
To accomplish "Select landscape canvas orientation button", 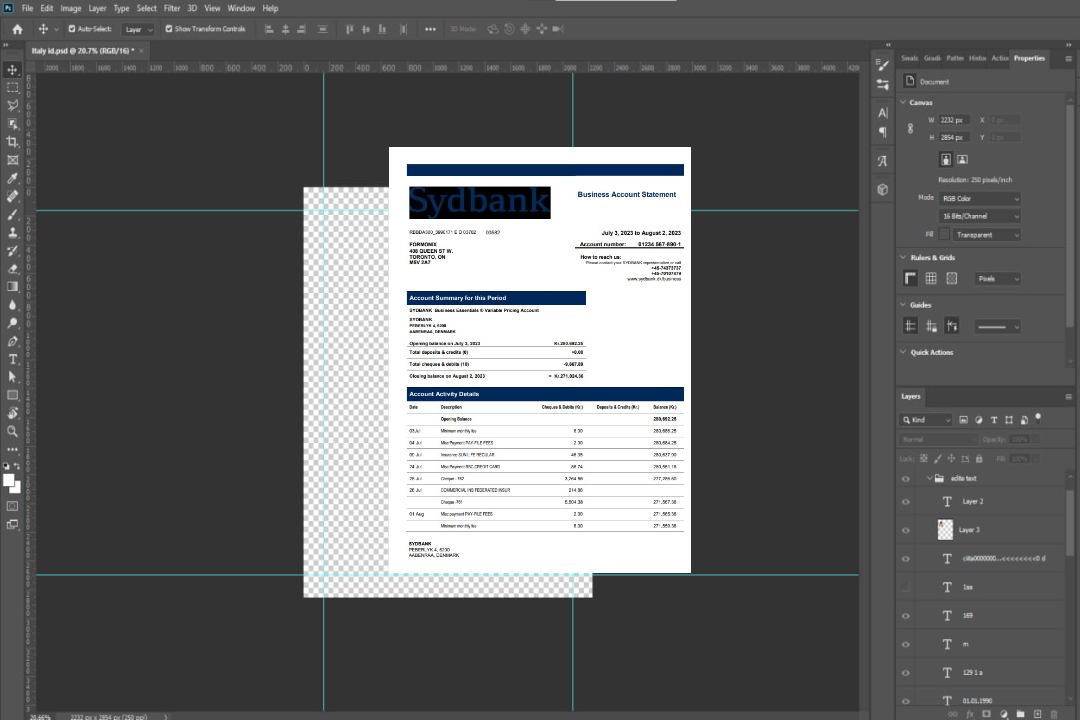I will click(x=962, y=159).
